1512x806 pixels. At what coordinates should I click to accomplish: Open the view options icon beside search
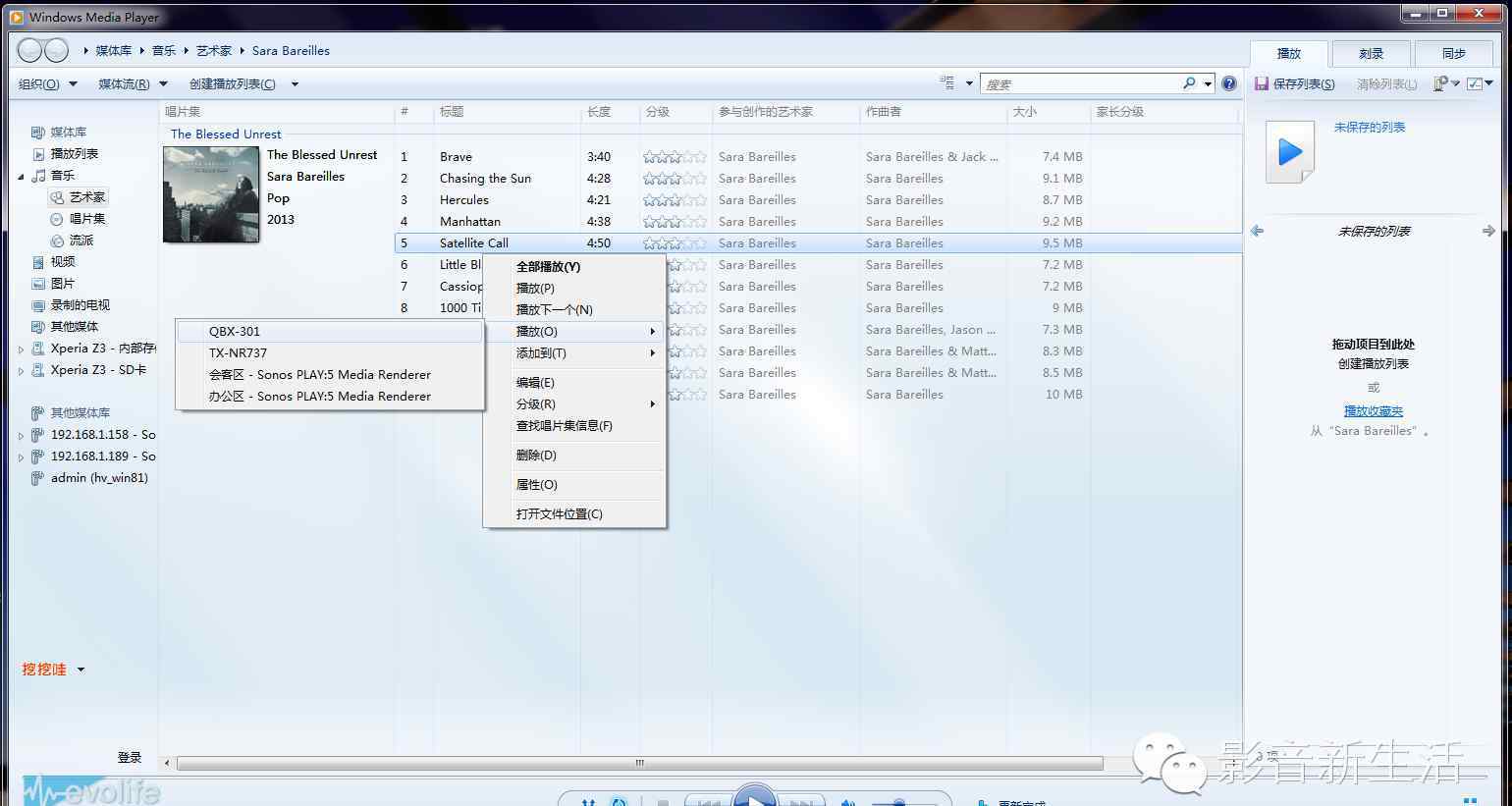[x=947, y=83]
